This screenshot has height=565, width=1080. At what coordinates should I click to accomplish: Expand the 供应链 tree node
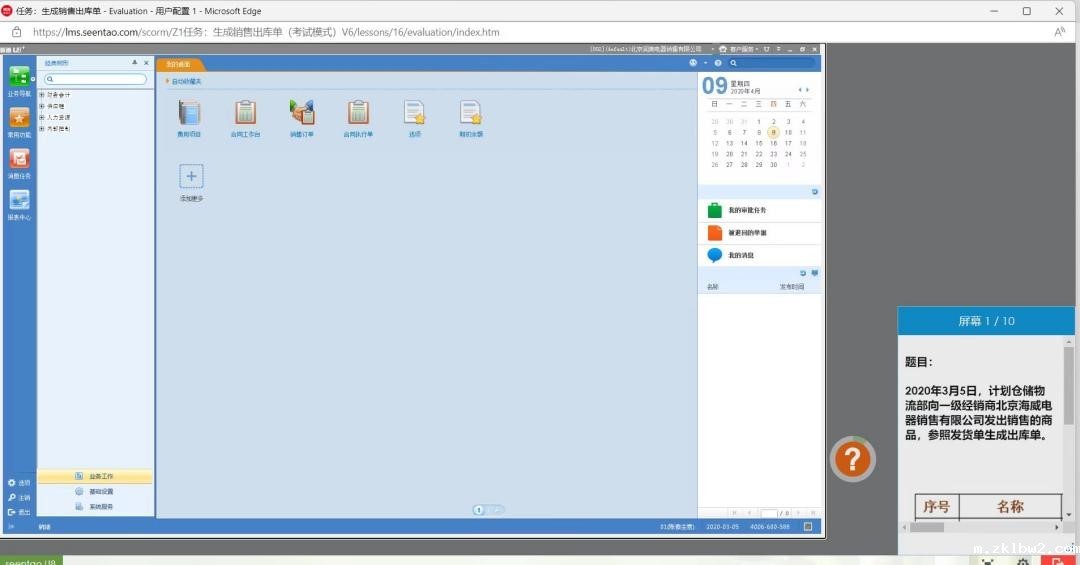click(x=41, y=106)
